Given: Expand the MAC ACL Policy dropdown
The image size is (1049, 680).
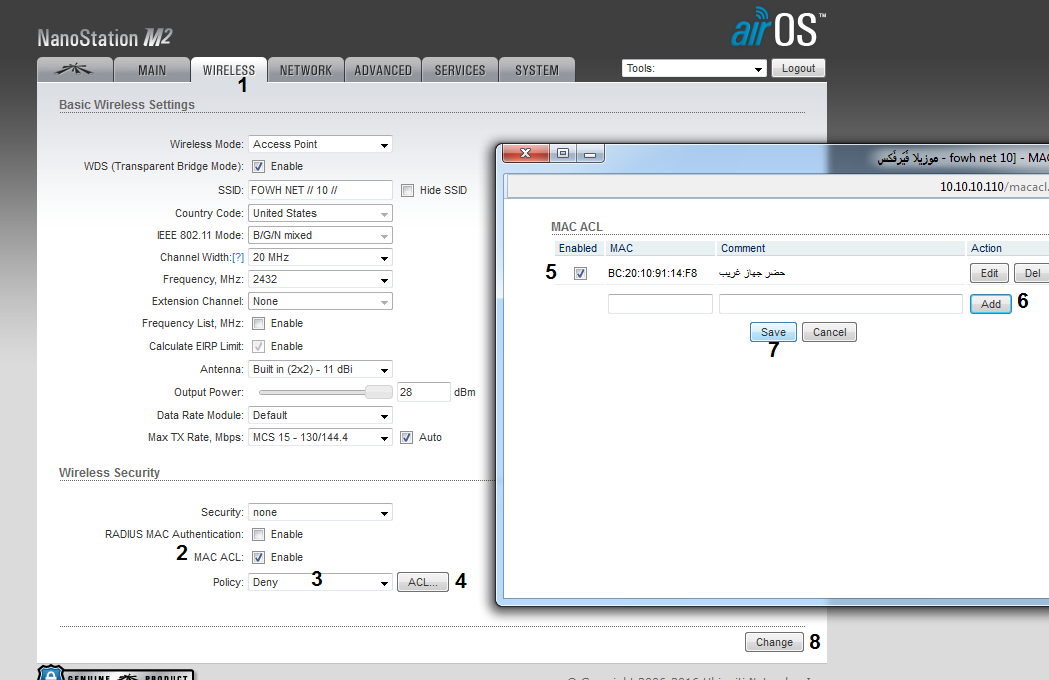Looking at the screenshot, I should pyautogui.click(x=320, y=582).
